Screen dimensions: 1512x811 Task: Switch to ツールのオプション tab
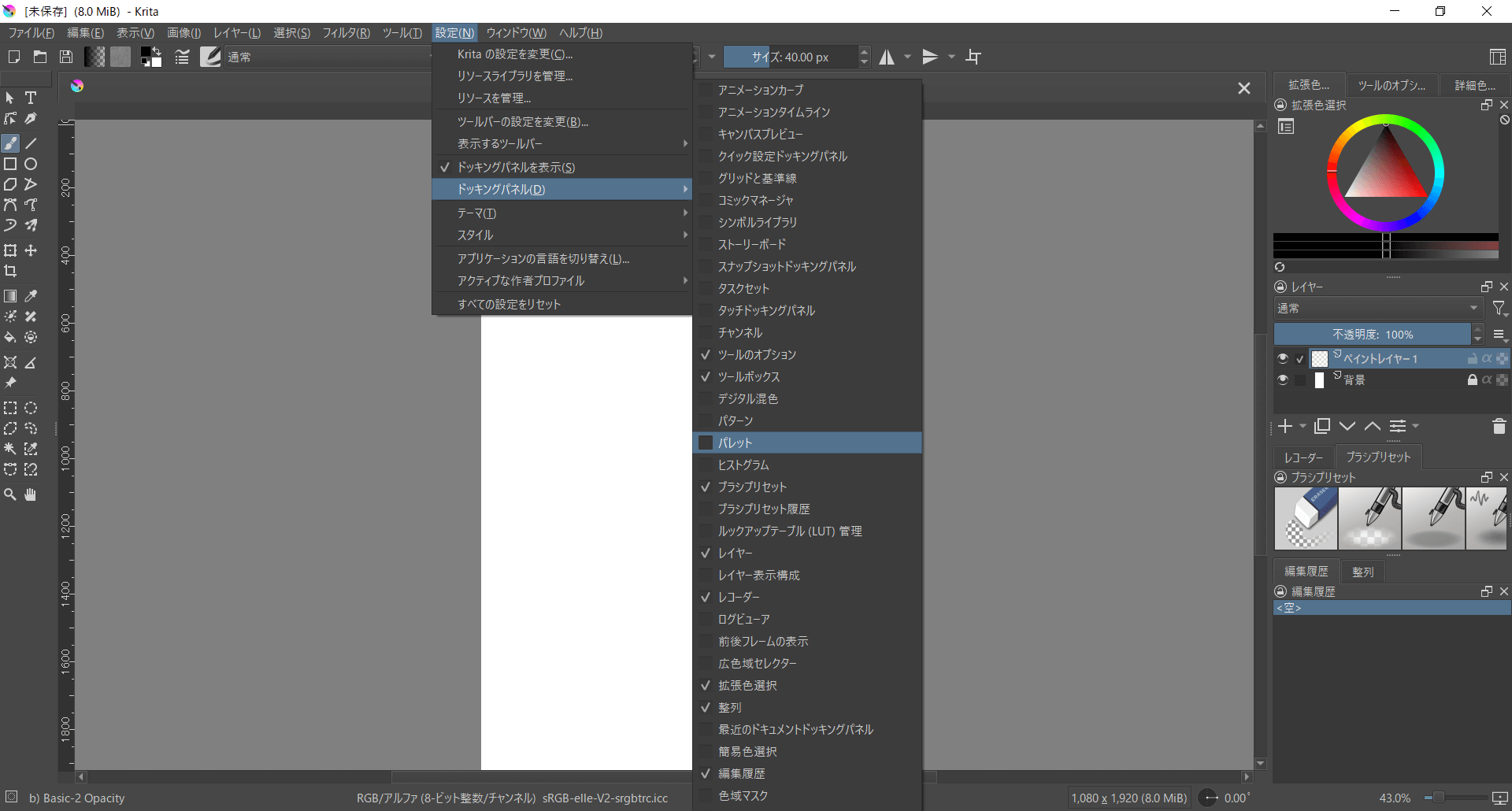click(1392, 85)
